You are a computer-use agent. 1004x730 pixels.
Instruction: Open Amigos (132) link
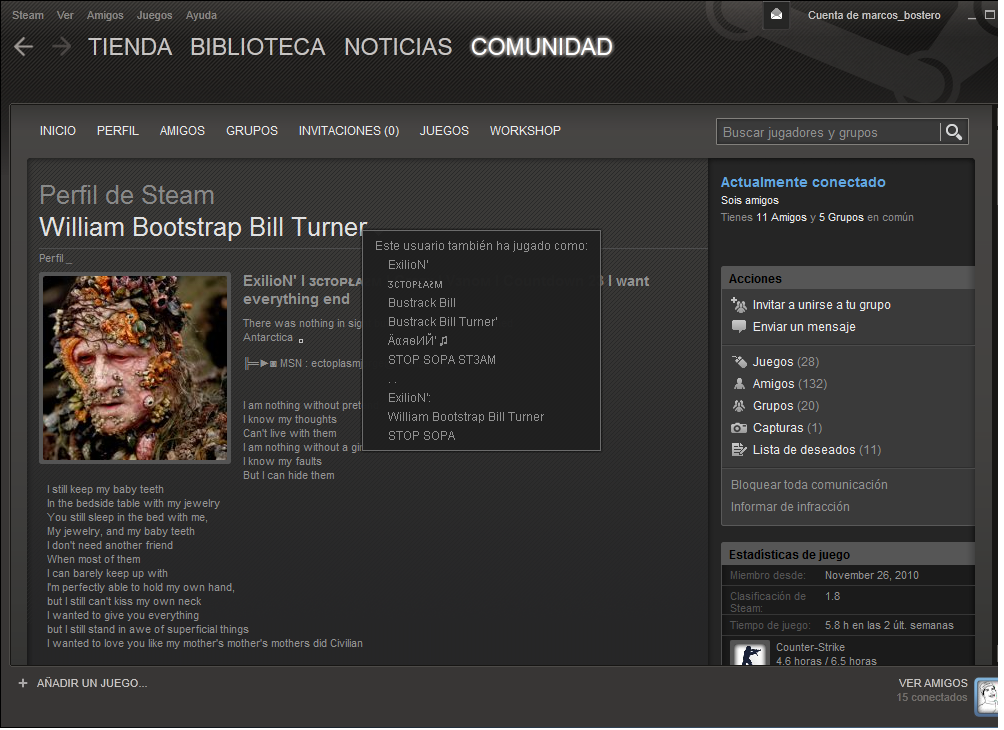coord(789,384)
